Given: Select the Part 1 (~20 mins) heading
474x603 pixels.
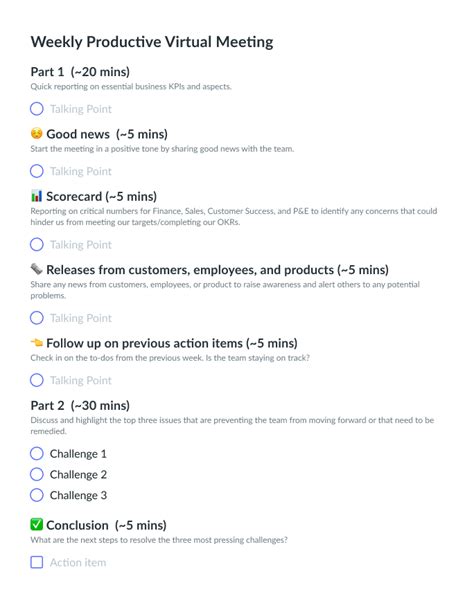Looking at the screenshot, I should pos(80,72).
